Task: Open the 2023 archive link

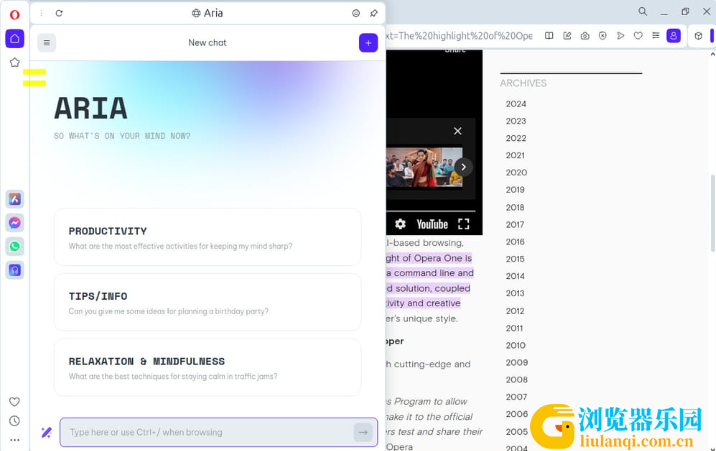Action: (516, 121)
